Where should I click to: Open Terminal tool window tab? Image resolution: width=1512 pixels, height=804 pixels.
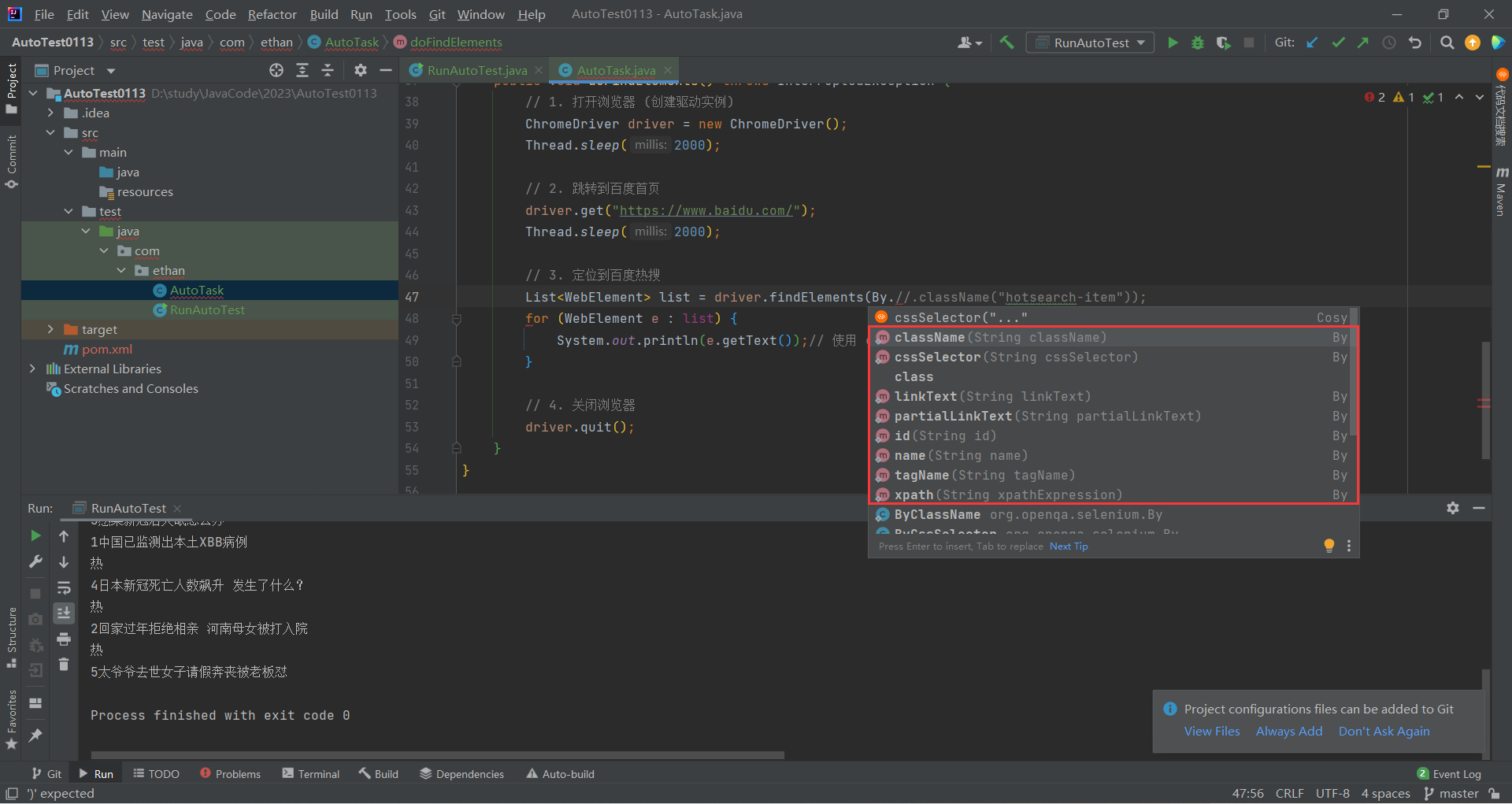[310, 774]
